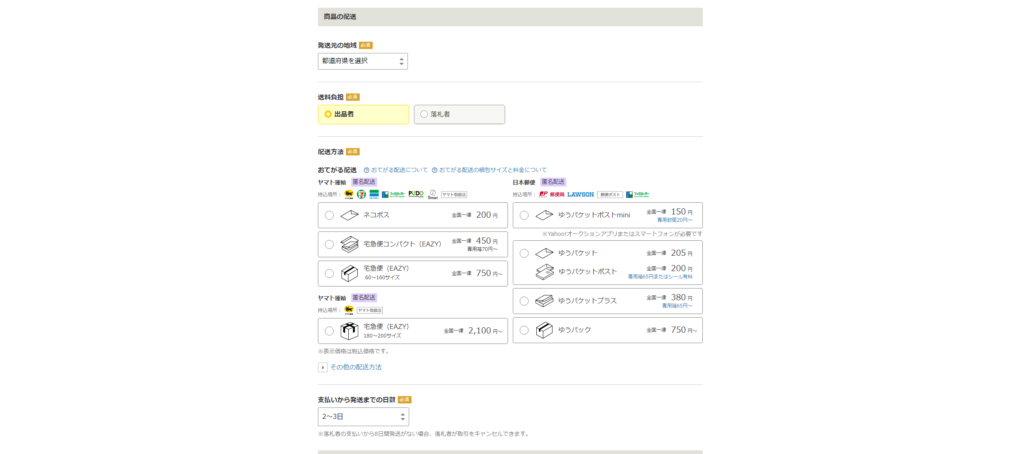Click the ネコポス envelope icon
The height and width of the screenshot is (454, 1024).
coord(349,215)
